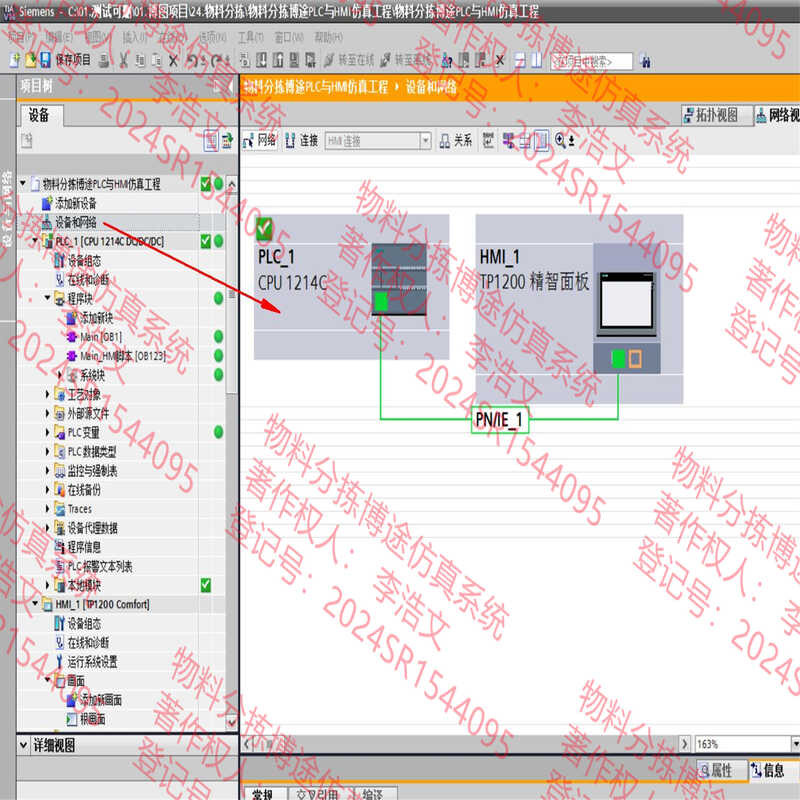Click the HMI_1 TP1200 panel device image
800x800 pixels.
(627, 305)
